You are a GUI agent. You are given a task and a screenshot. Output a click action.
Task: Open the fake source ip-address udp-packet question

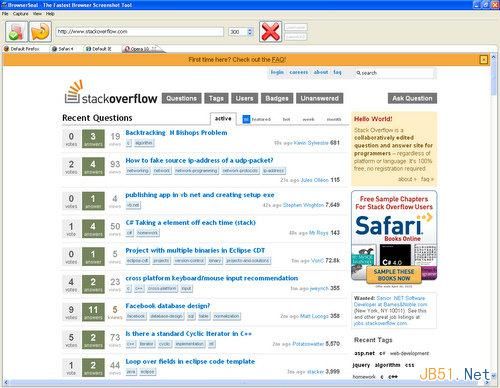pyautogui.click(x=199, y=160)
